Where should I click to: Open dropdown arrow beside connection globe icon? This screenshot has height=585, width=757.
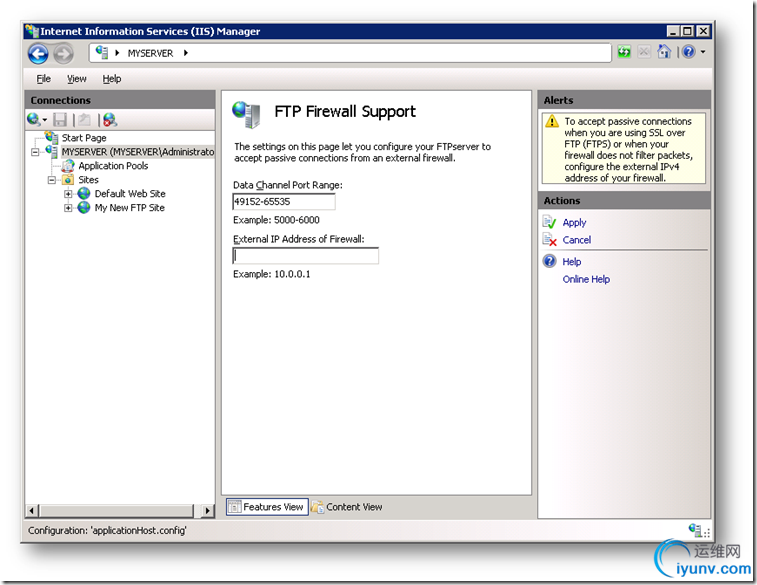(x=44, y=120)
